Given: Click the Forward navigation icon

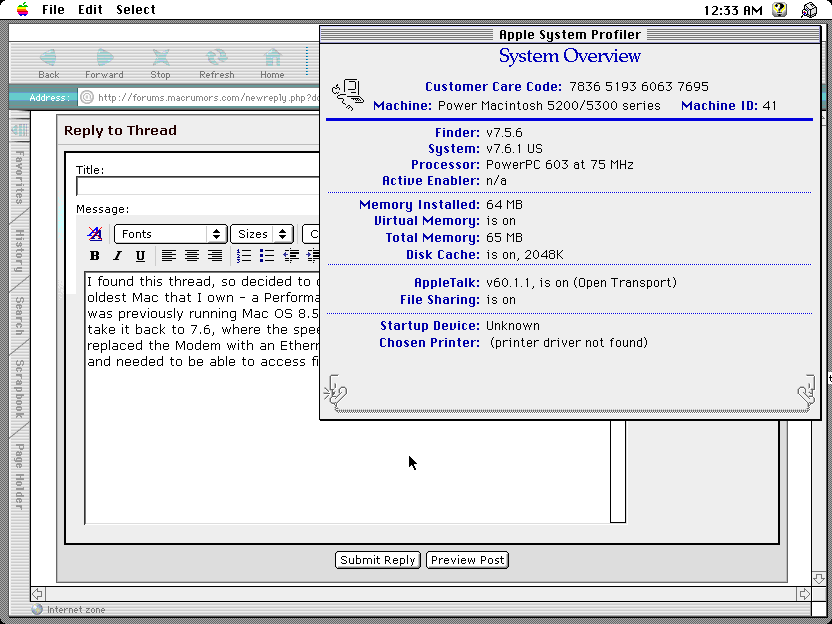Looking at the screenshot, I should (104, 59).
